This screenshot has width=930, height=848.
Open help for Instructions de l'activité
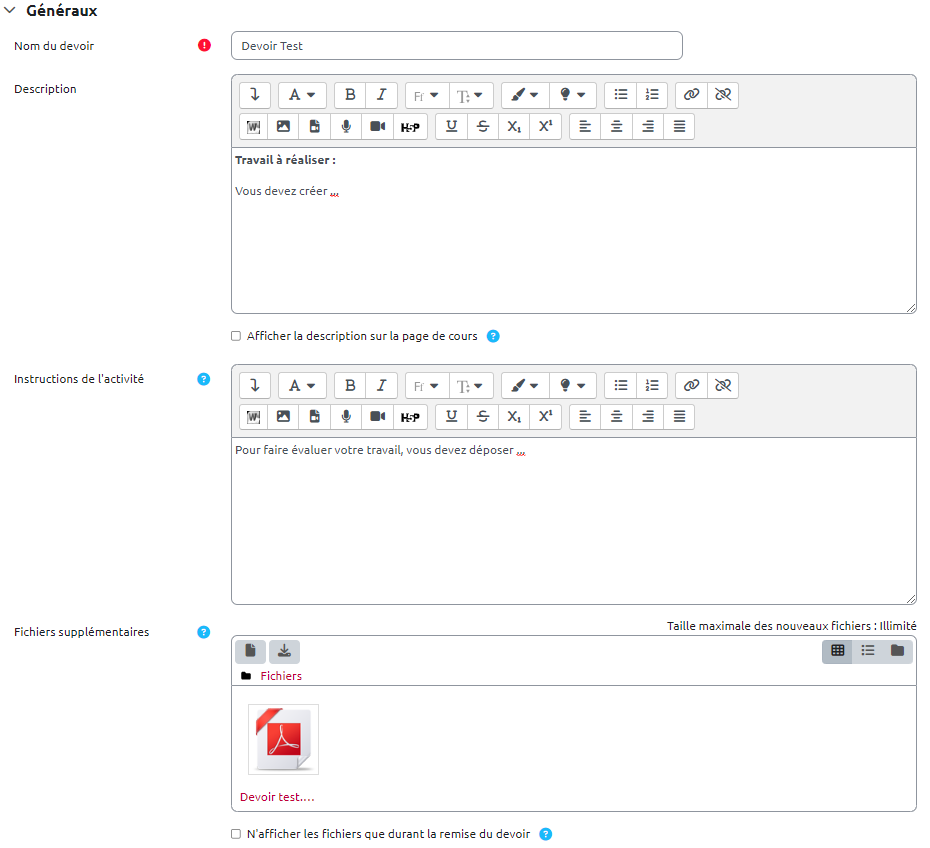(x=204, y=379)
